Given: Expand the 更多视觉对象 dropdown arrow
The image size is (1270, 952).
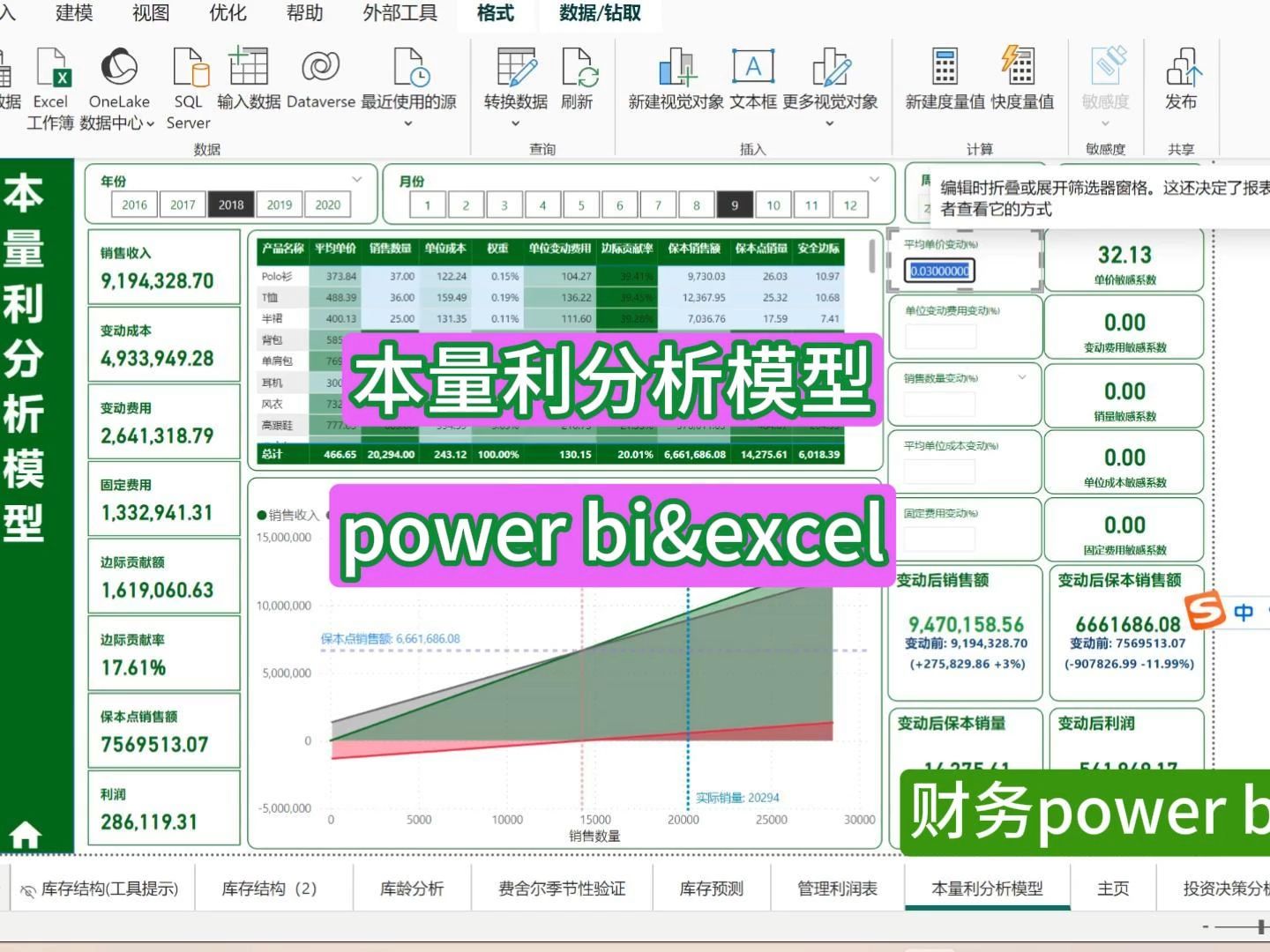Looking at the screenshot, I should click(x=830, y=124).
